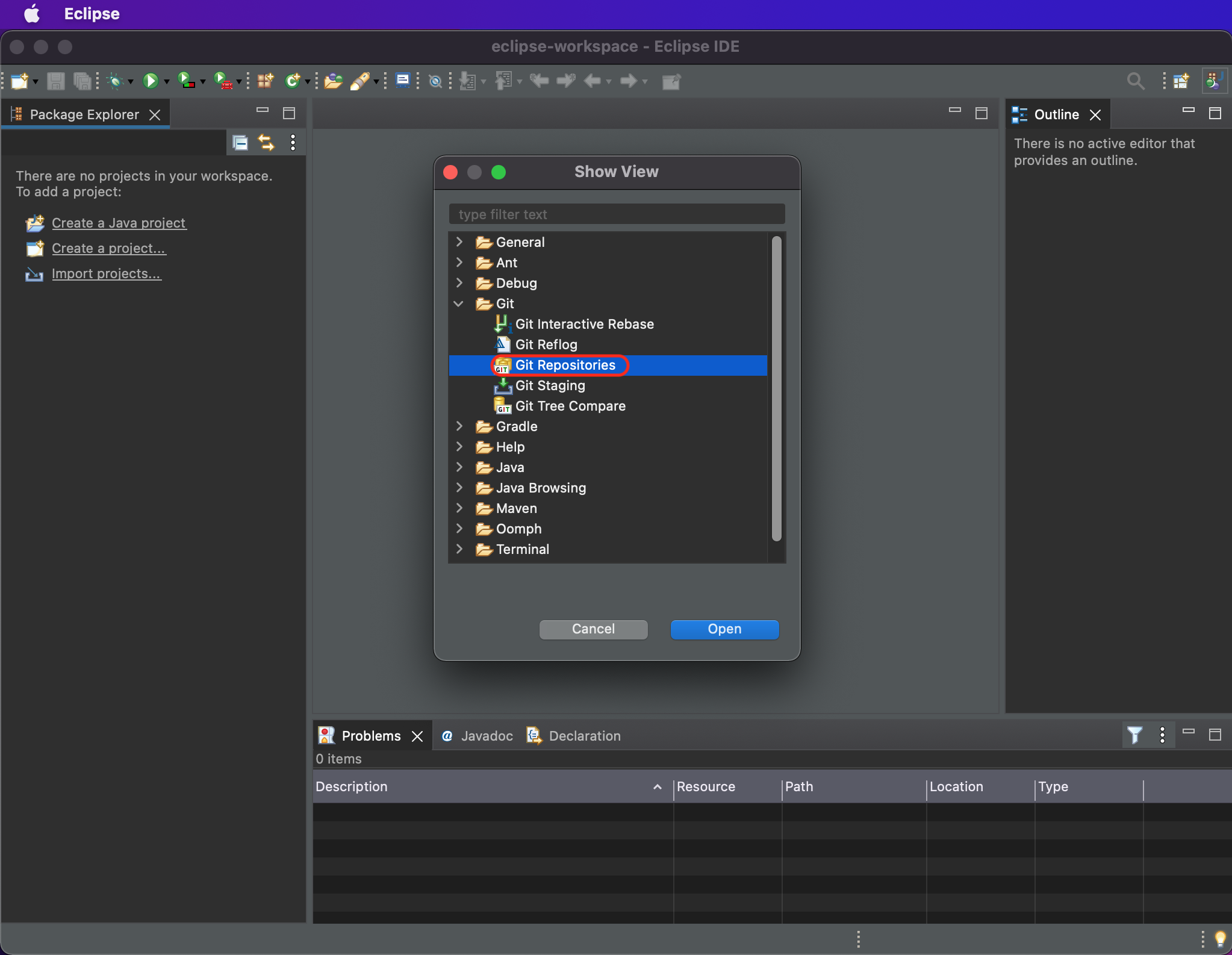The width and height of the screenshot is (1232, 955).
Task: Click the type filter text field
Action: 617,214
